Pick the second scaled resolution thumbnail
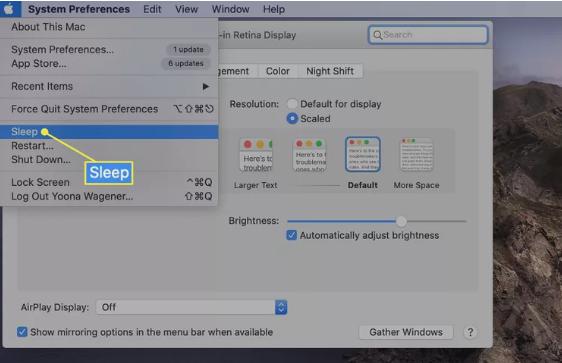This screenshot has width=562, height=363. tap(310, 155)
